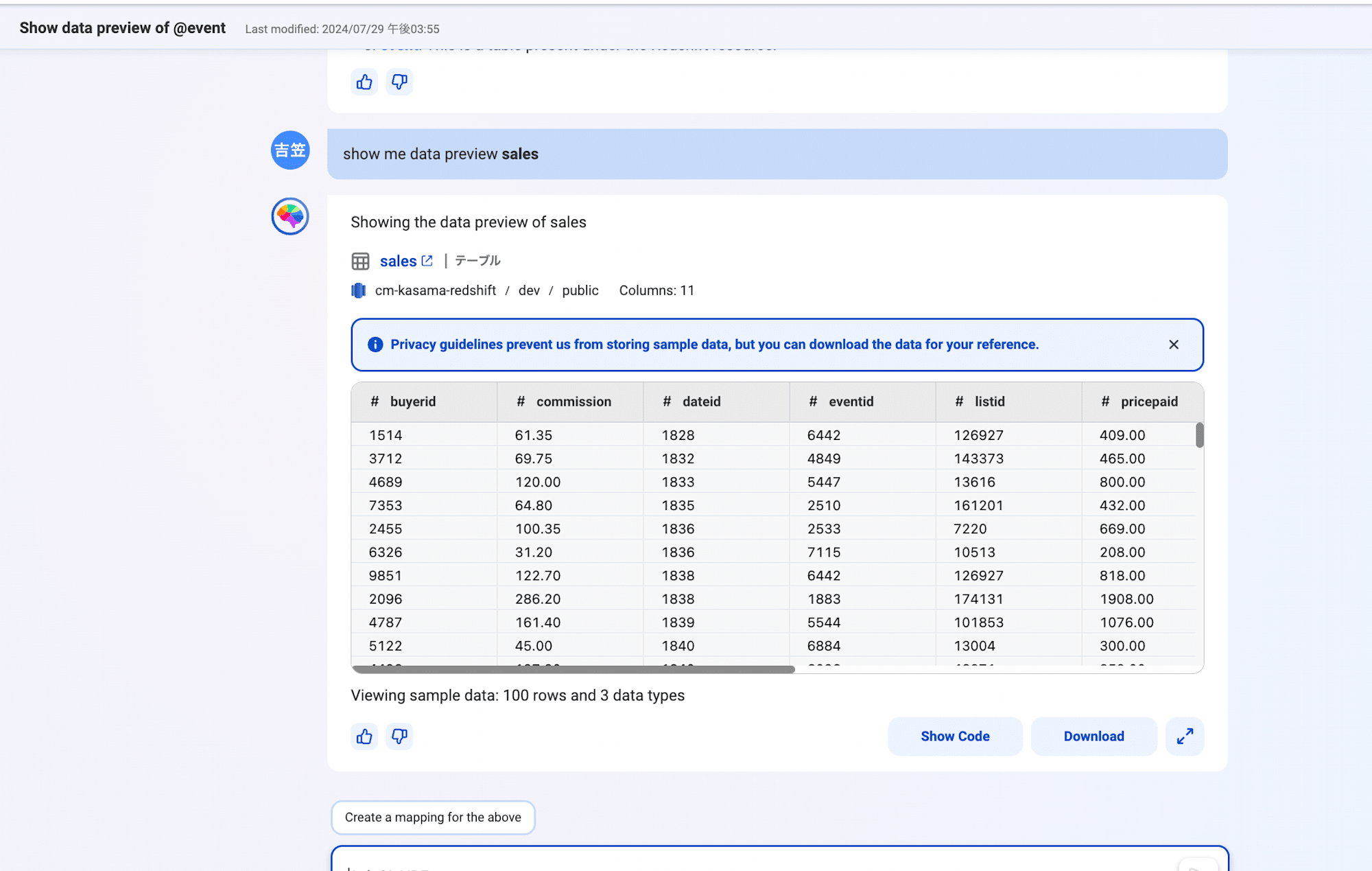Viewport: 1372px width, 871px height.
Task: Click the external link icon beside sales
Action: tap(427, 261)
